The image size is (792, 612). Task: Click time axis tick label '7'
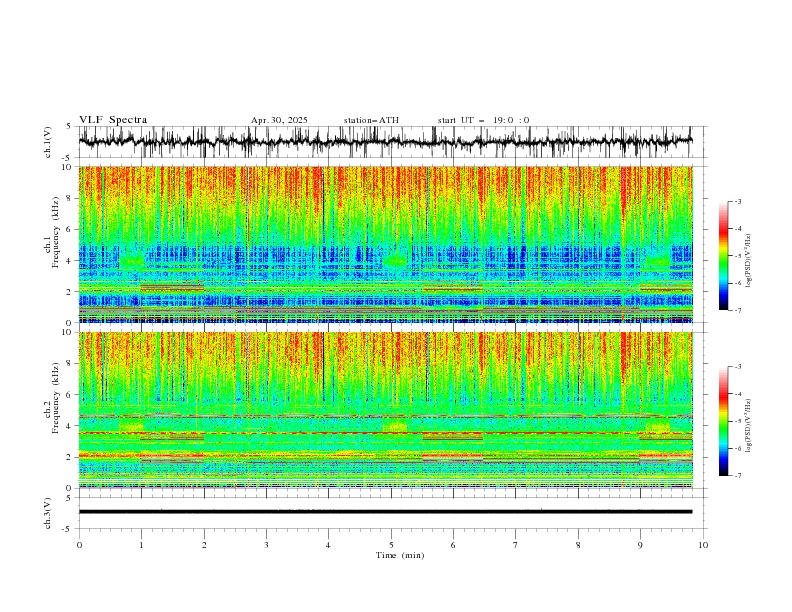[516, 545]
